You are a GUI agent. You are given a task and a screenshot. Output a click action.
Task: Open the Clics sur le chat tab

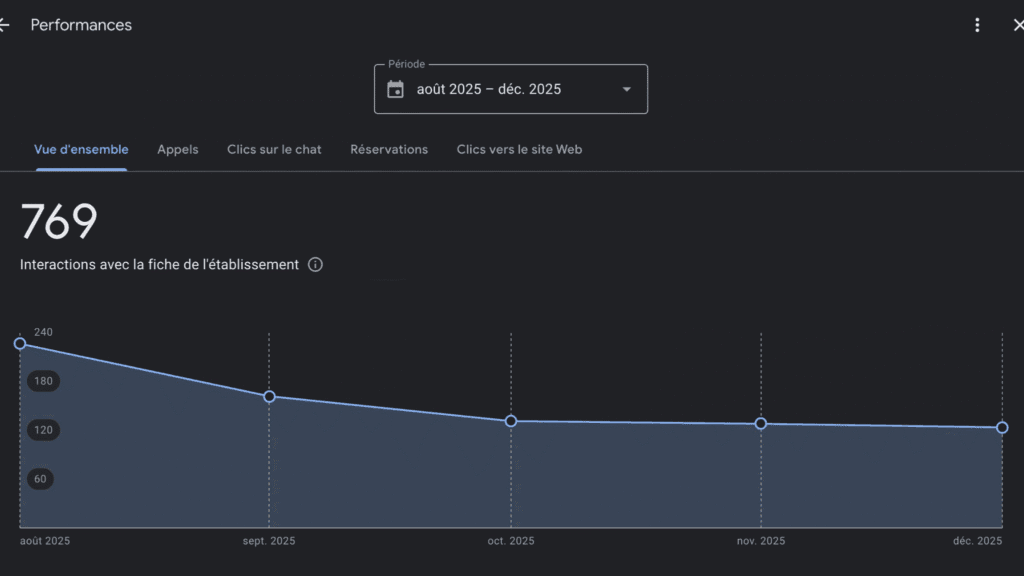(274, 150)
